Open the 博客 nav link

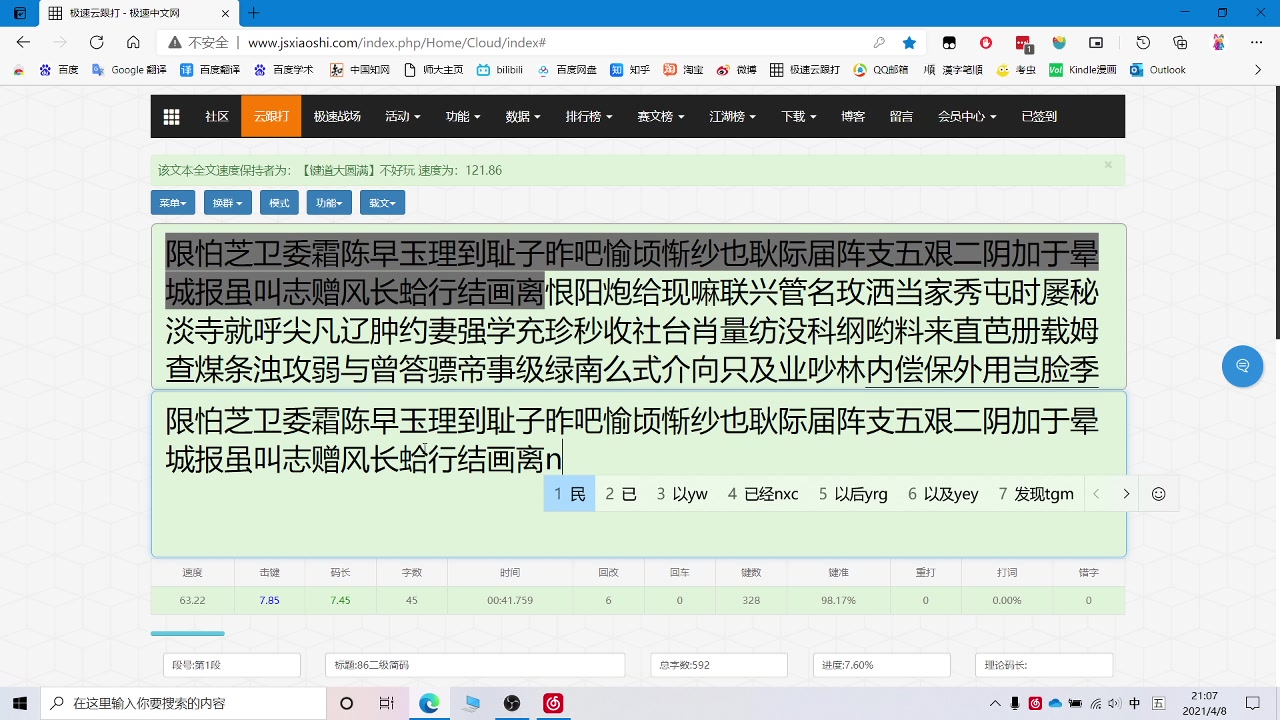(853, 116)
